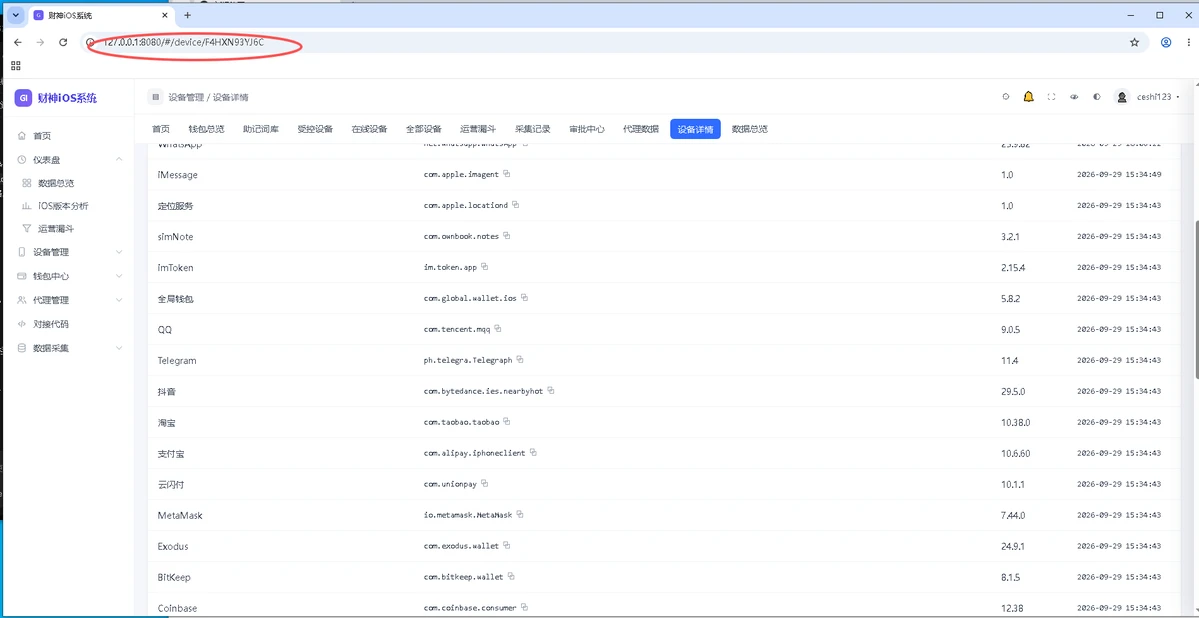This screenshot has width=1199, height=618.
Task: Copy the ph.telegra.Telegraph bundle ID
Action: pyautogui.click(x=520, y=359)
